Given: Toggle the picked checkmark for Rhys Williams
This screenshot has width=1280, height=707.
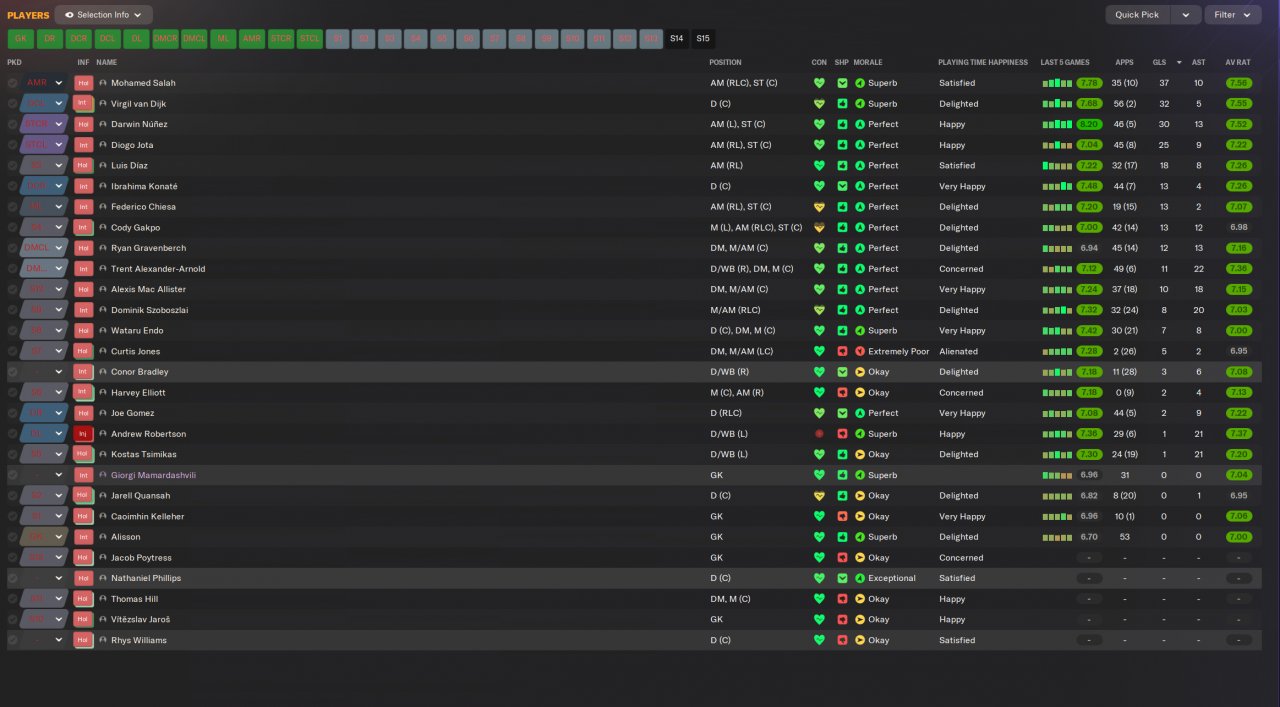Looking at the screenshot, I should pos(13,640).
